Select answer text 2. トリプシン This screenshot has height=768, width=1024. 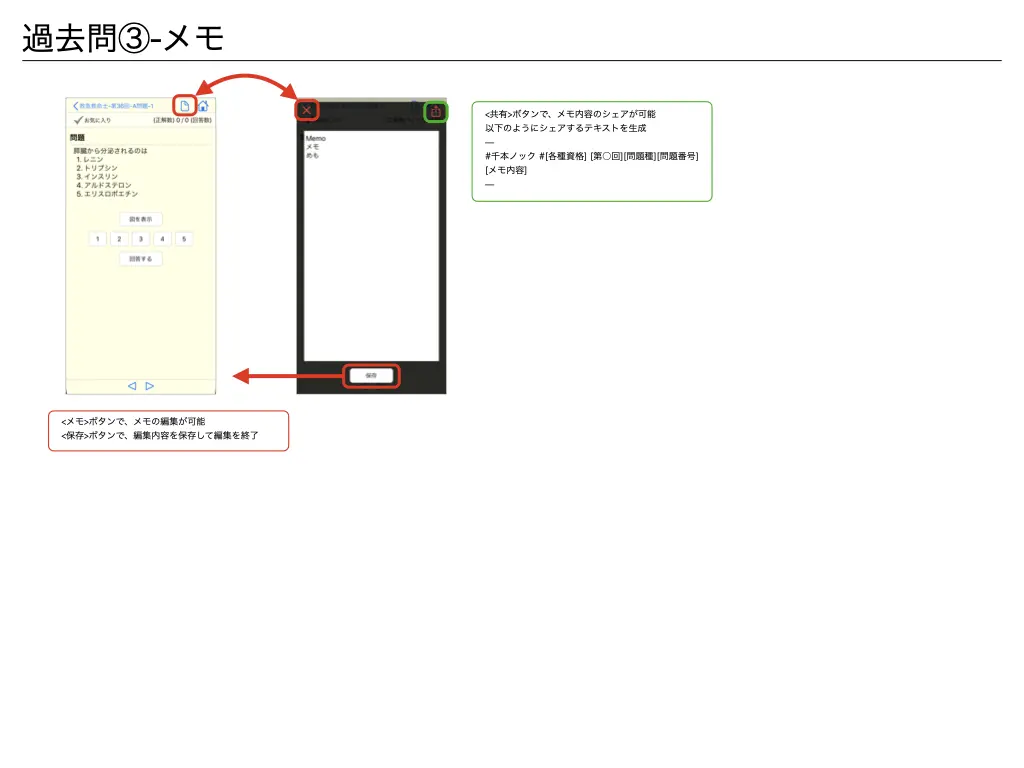pos(97,168)
